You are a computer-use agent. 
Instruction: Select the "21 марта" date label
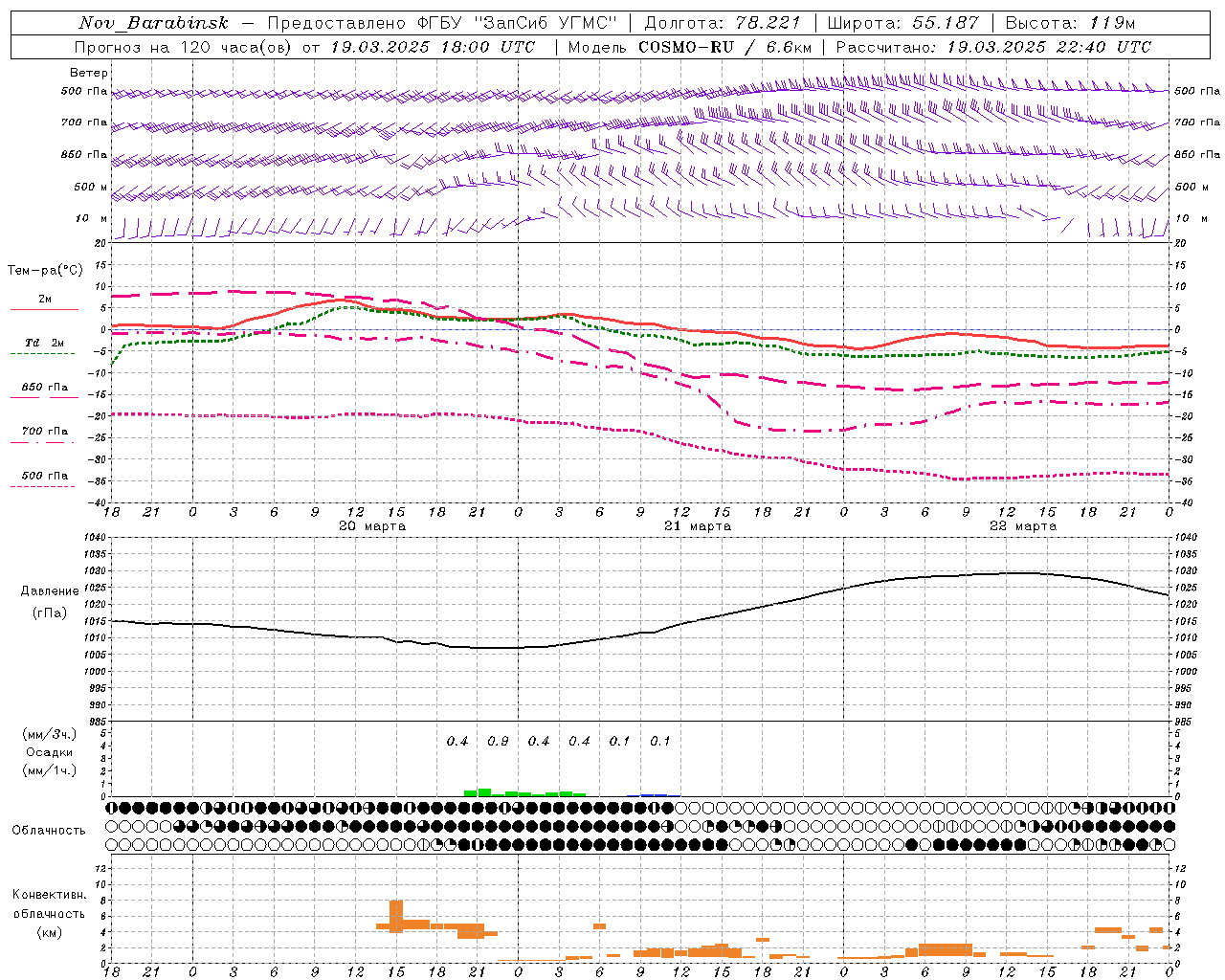(698, 526)
